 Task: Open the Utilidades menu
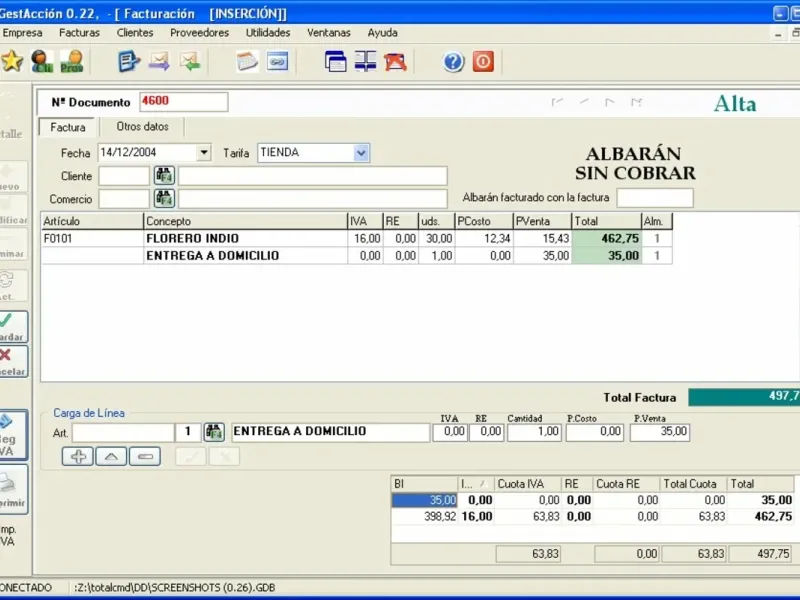268,33
